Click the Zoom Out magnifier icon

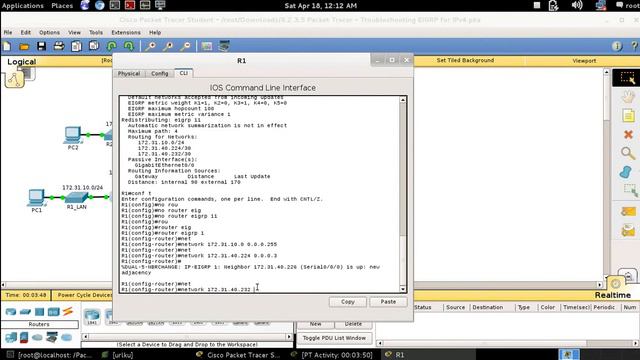tap(185, 46)
